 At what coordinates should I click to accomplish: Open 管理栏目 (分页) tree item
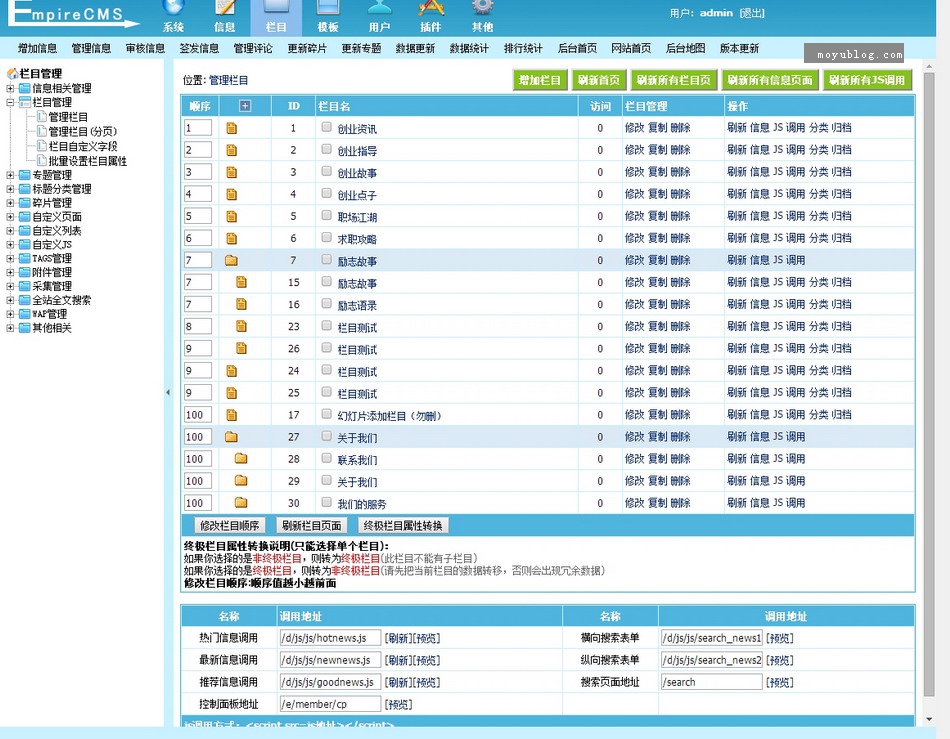click(x=83, y=131)
